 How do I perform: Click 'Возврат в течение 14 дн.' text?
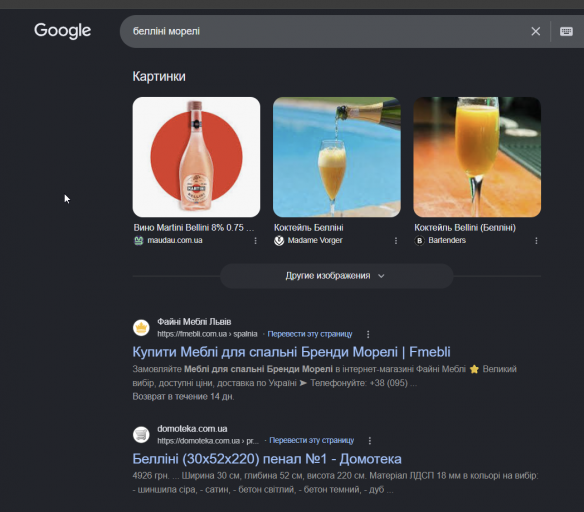[183, 397]
